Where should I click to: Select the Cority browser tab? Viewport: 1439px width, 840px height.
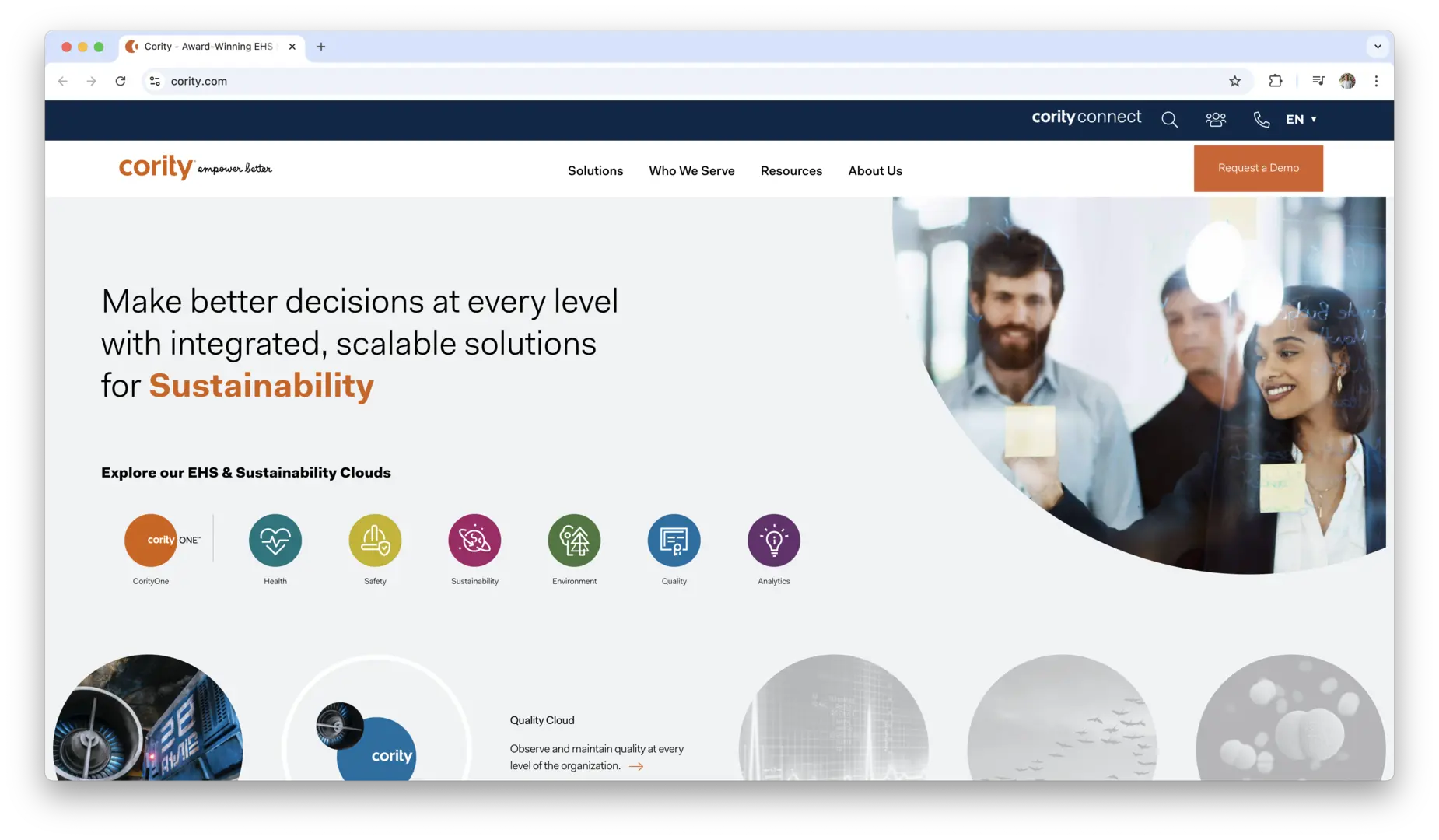(x=210, y=47)
